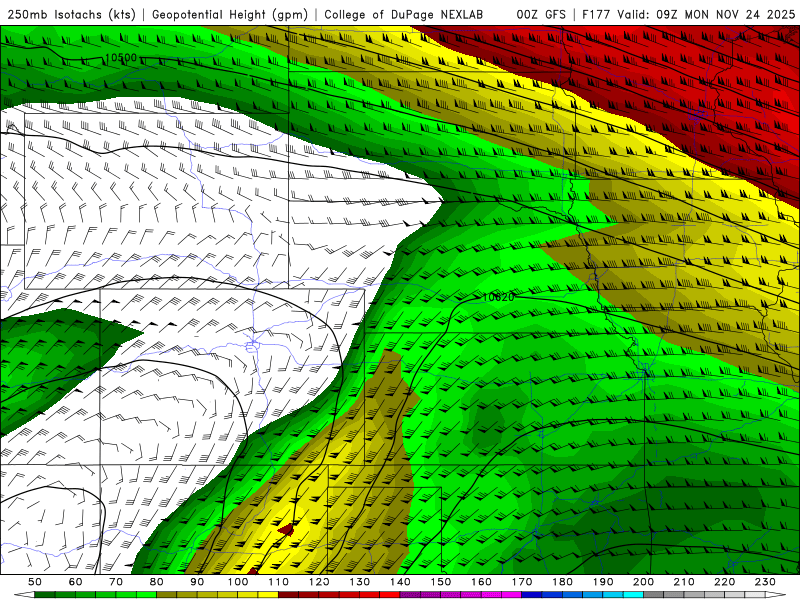The width and height of the screenshot is (800, 600).
Task: Click the 60 label on the color bar
Action: [76, 582]
